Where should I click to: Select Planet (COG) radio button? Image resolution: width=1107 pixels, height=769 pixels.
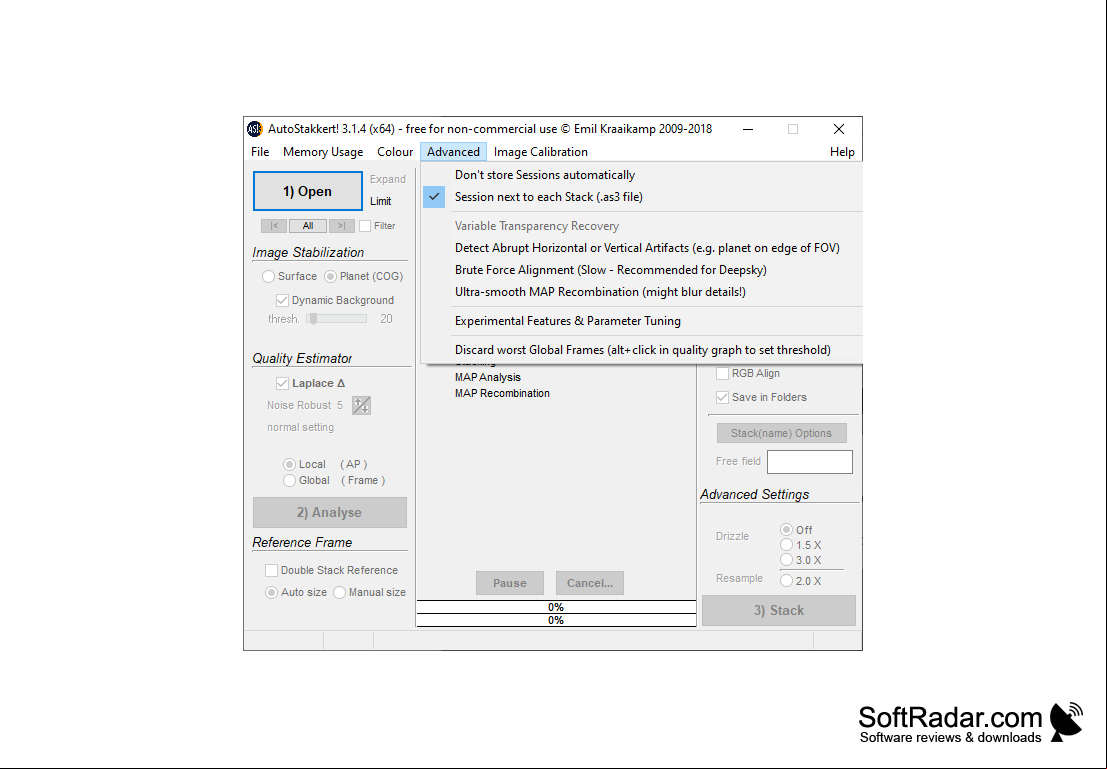330,276
